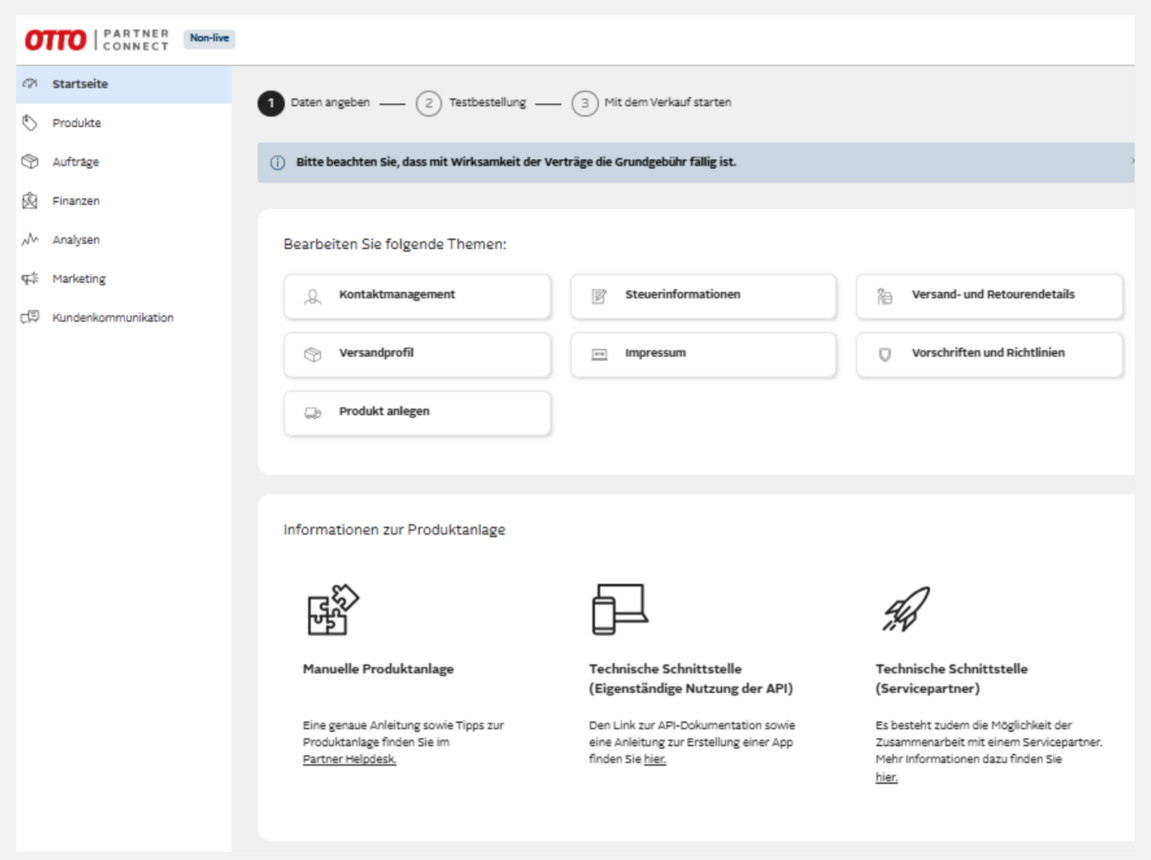Select the Analysen chart icon
The height and width of the screenshot is (860, 1151).
click(x=31, y=239)
